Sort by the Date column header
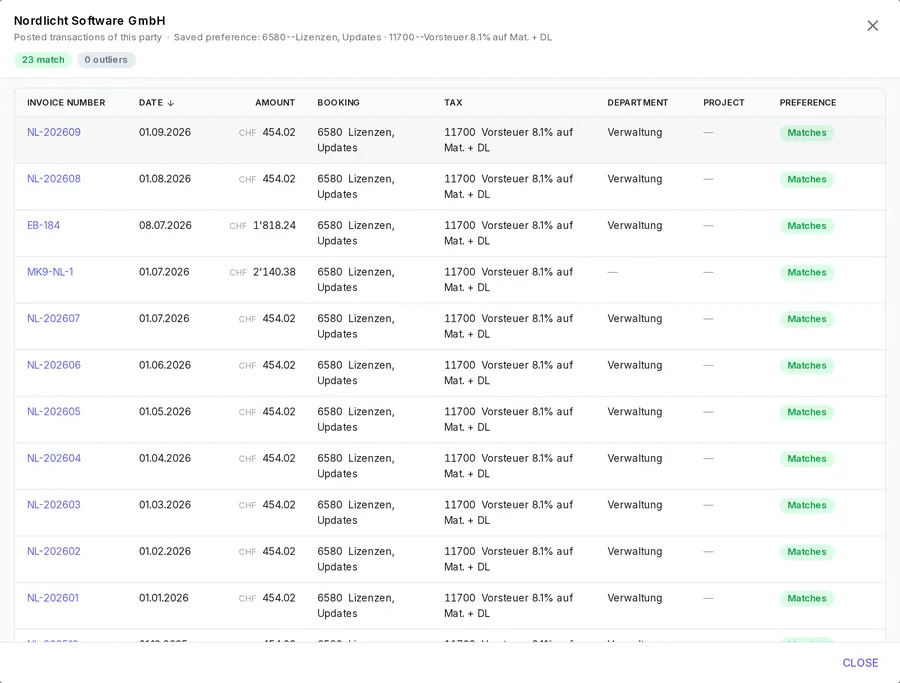This screenshot has width=900, height=683. click(156, 103)
